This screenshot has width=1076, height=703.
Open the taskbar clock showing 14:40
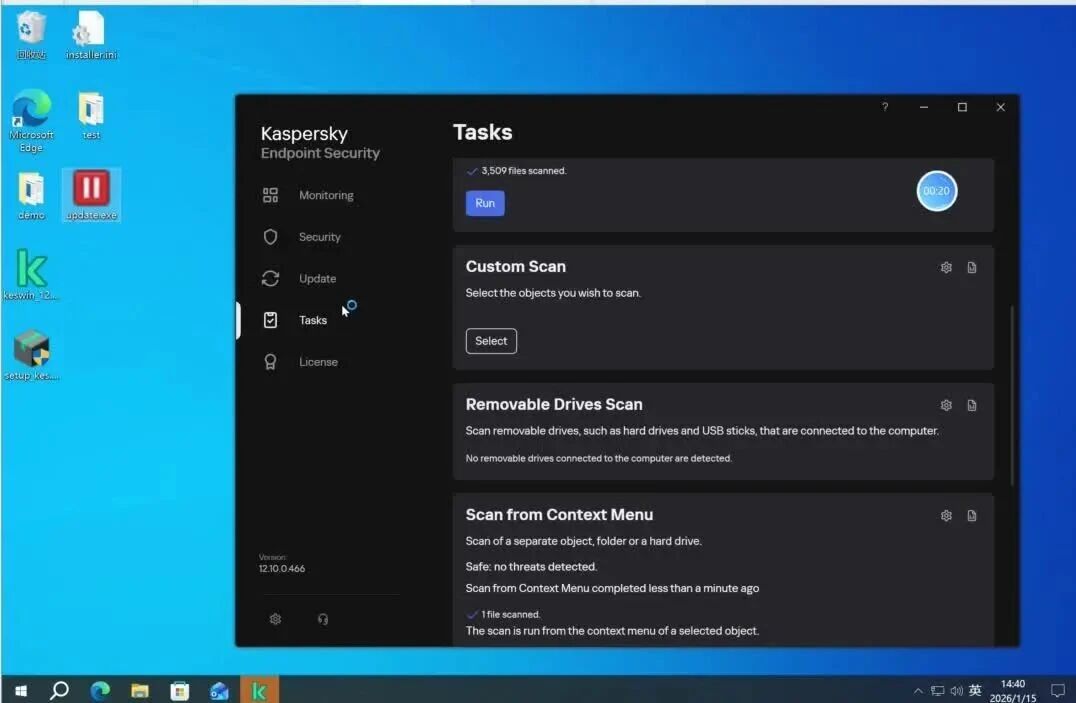(x=1013, y=691)
